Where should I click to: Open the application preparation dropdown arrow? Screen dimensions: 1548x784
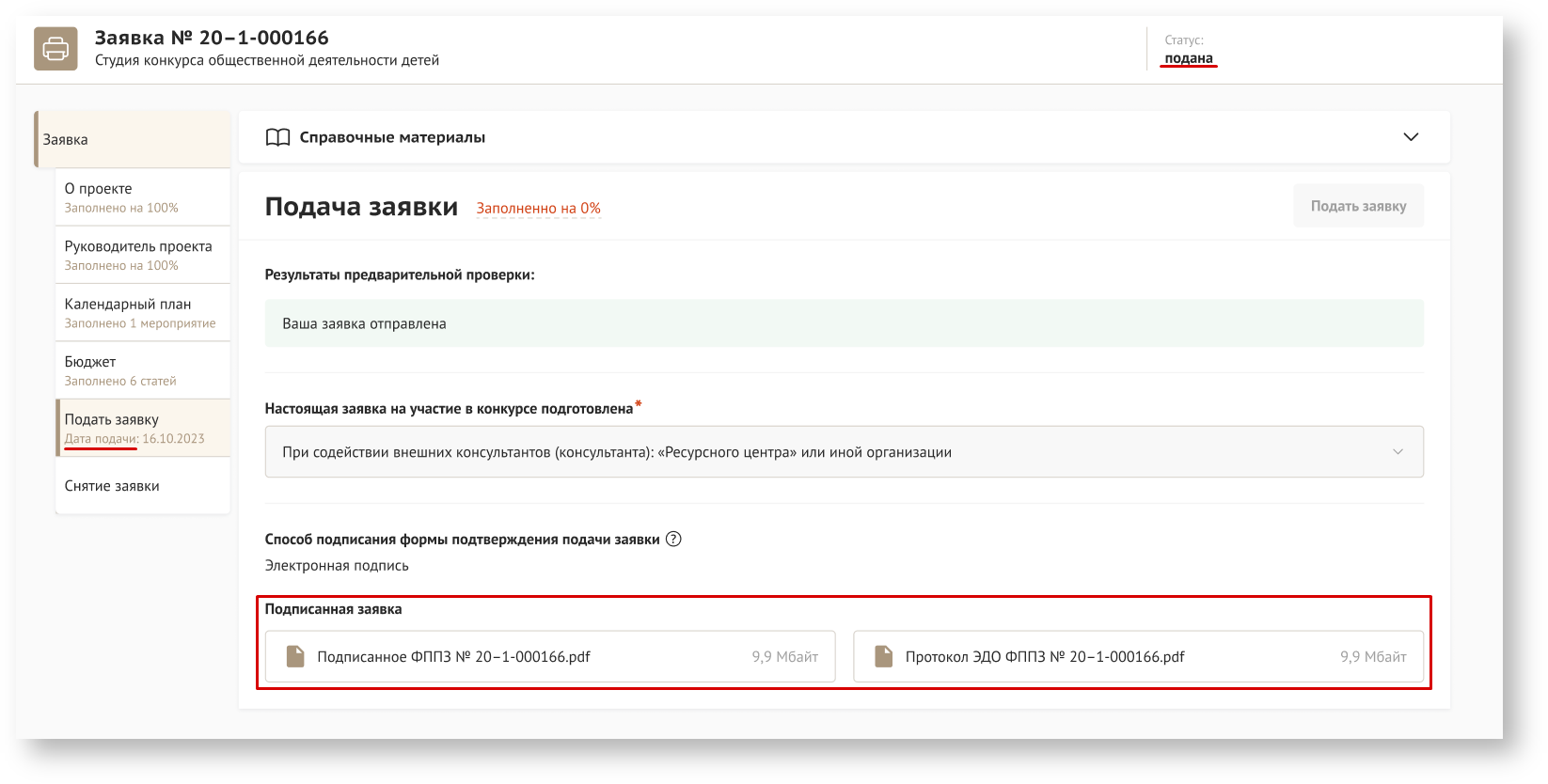1398,452
